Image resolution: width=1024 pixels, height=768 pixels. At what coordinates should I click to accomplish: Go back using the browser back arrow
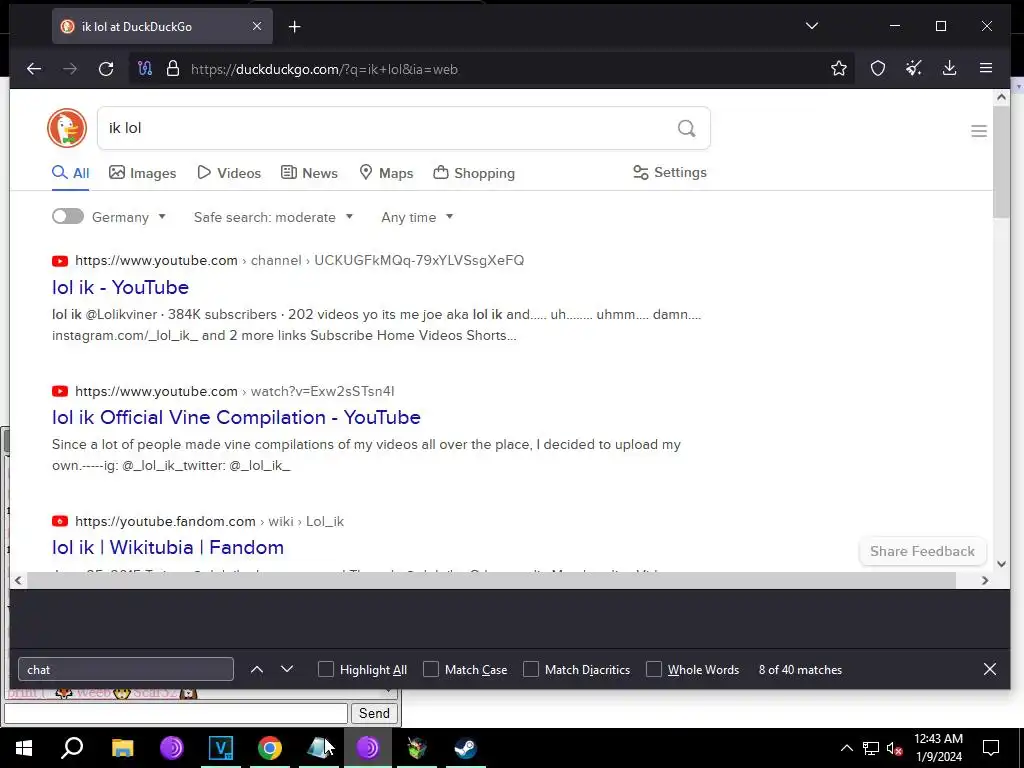[x=34, y=69]
